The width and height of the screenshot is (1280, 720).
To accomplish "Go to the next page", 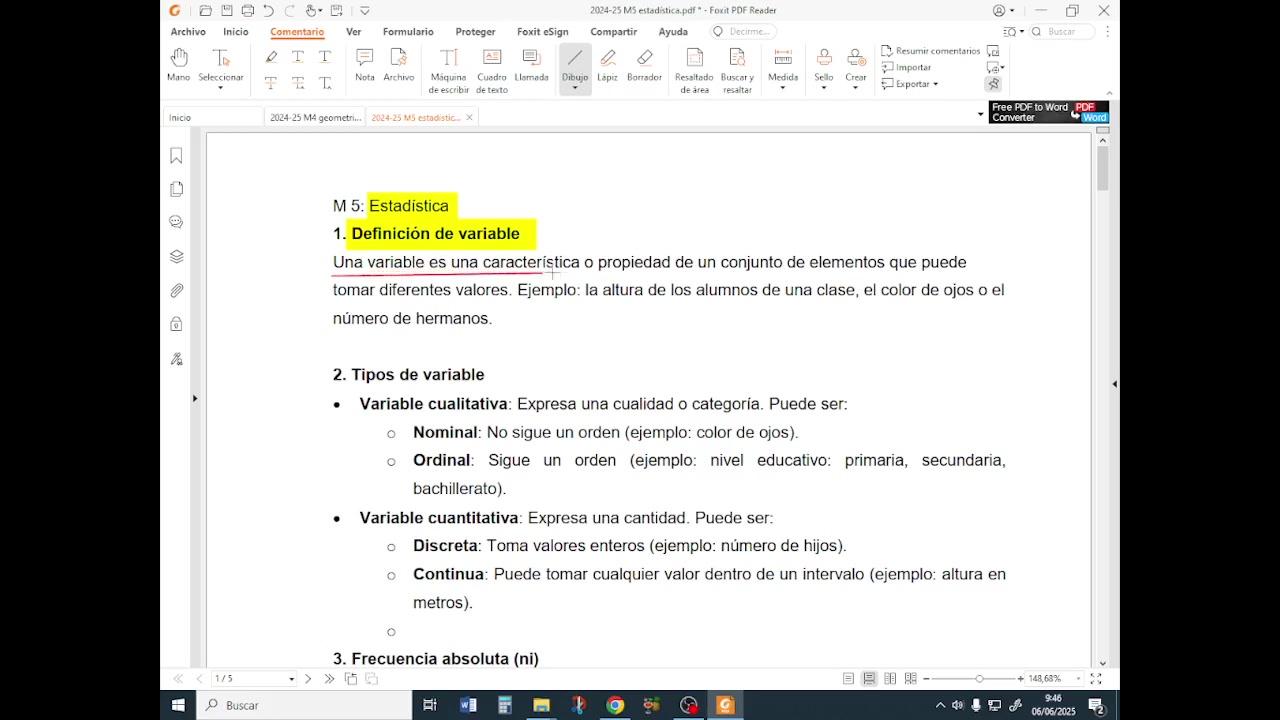I will [308, 679].
